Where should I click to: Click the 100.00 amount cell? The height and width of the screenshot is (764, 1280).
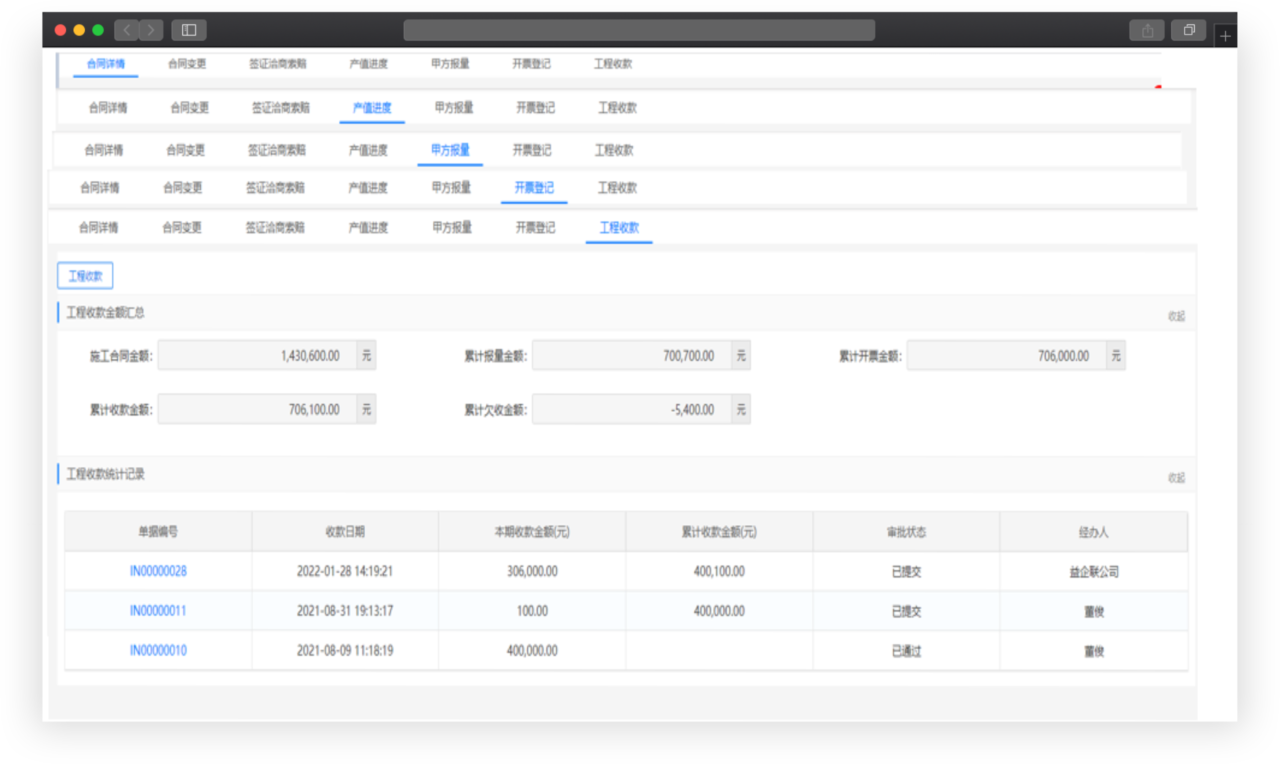[532, 611]
